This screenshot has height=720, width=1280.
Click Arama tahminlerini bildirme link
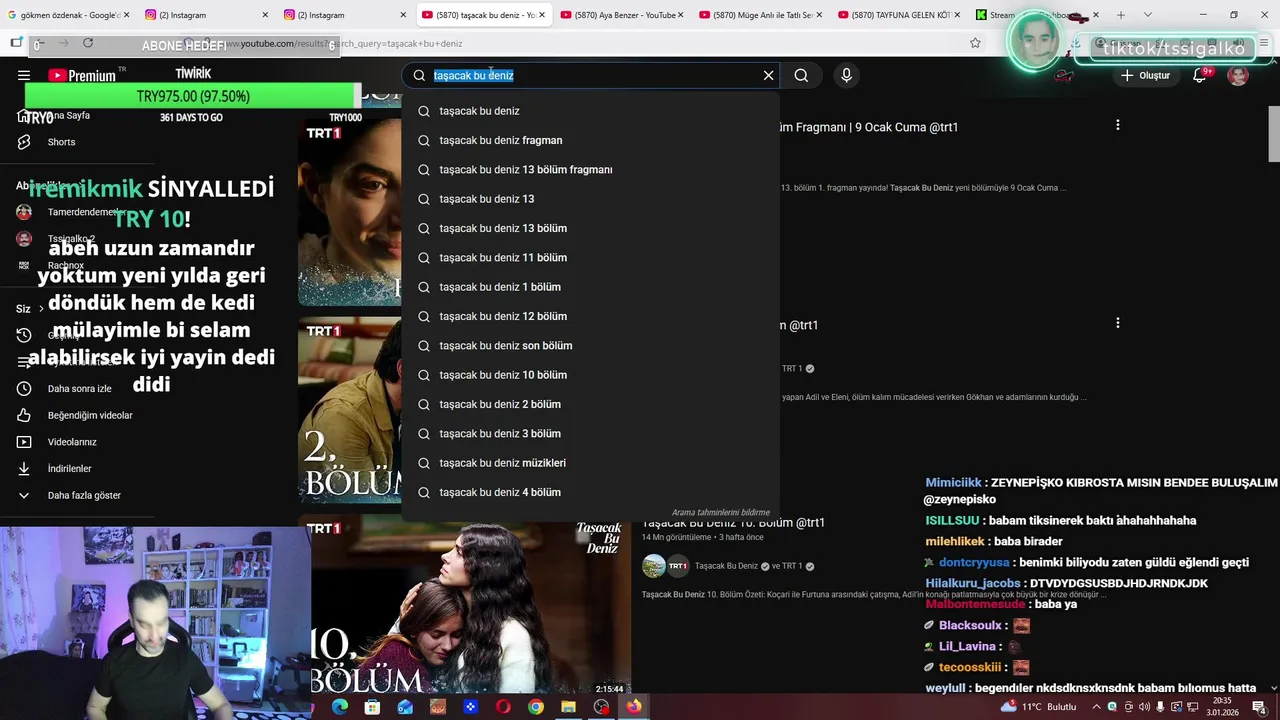(720, 512)
